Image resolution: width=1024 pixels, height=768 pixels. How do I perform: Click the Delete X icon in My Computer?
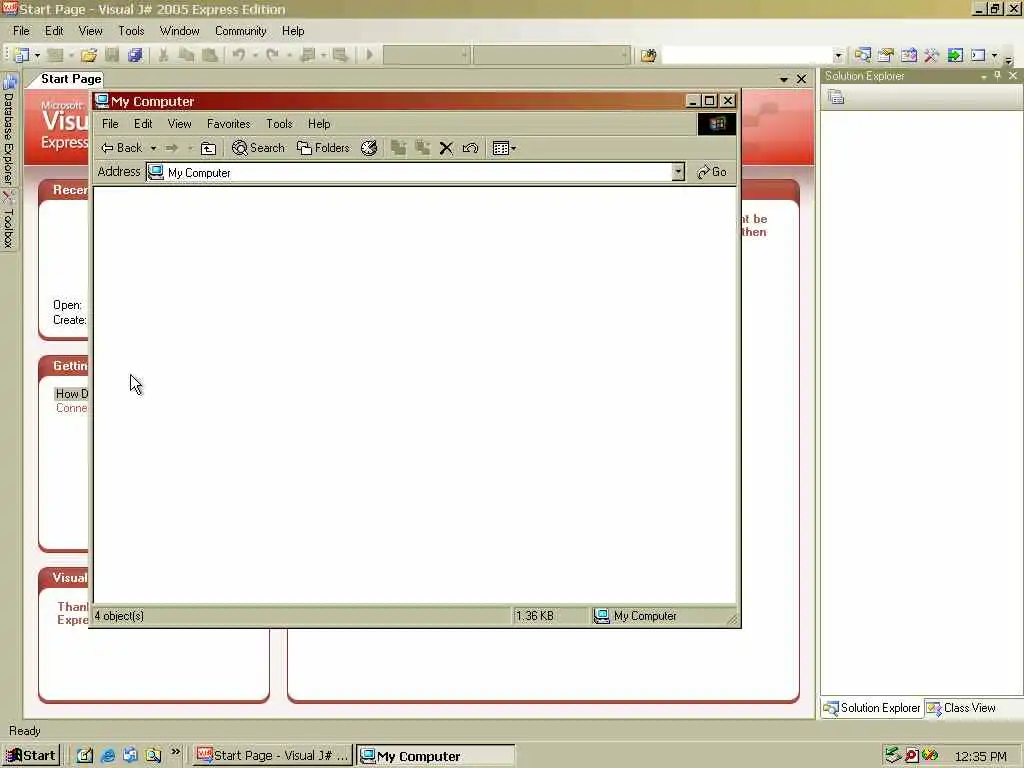pos(446,148)
